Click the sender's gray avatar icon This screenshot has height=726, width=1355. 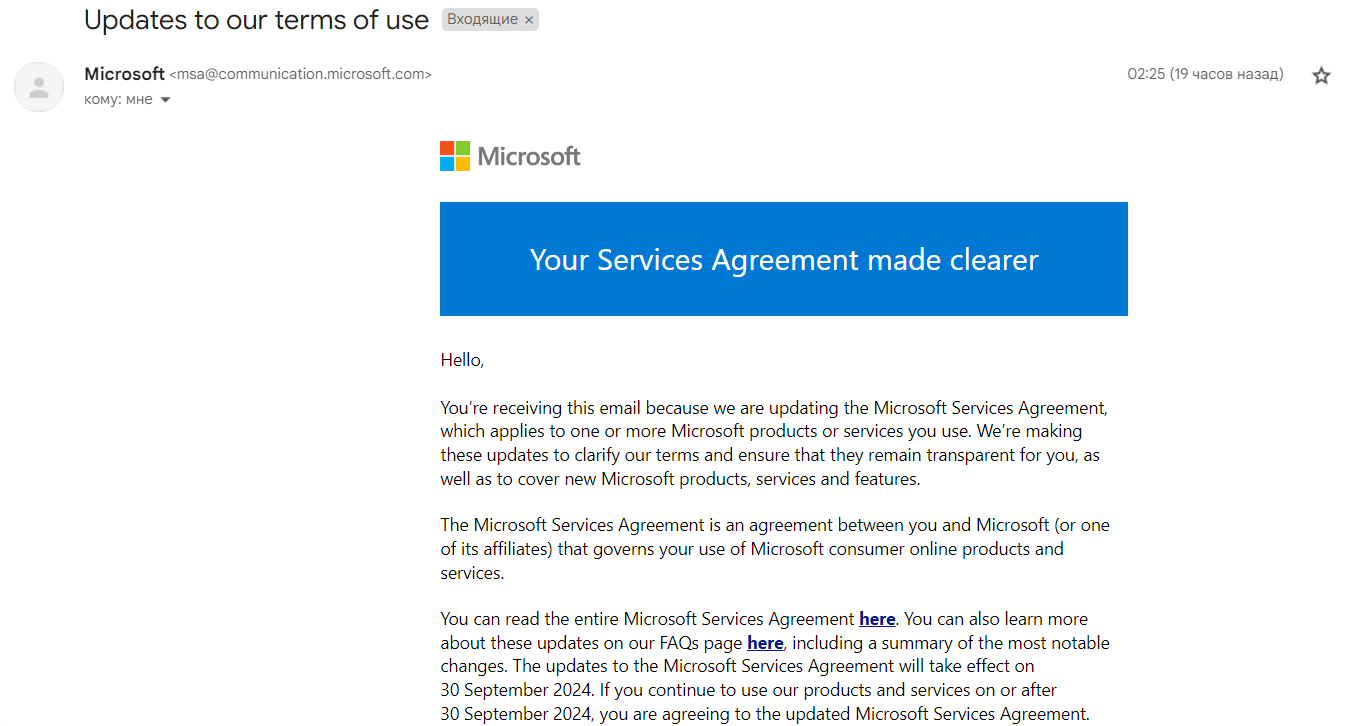coord(39,87)
